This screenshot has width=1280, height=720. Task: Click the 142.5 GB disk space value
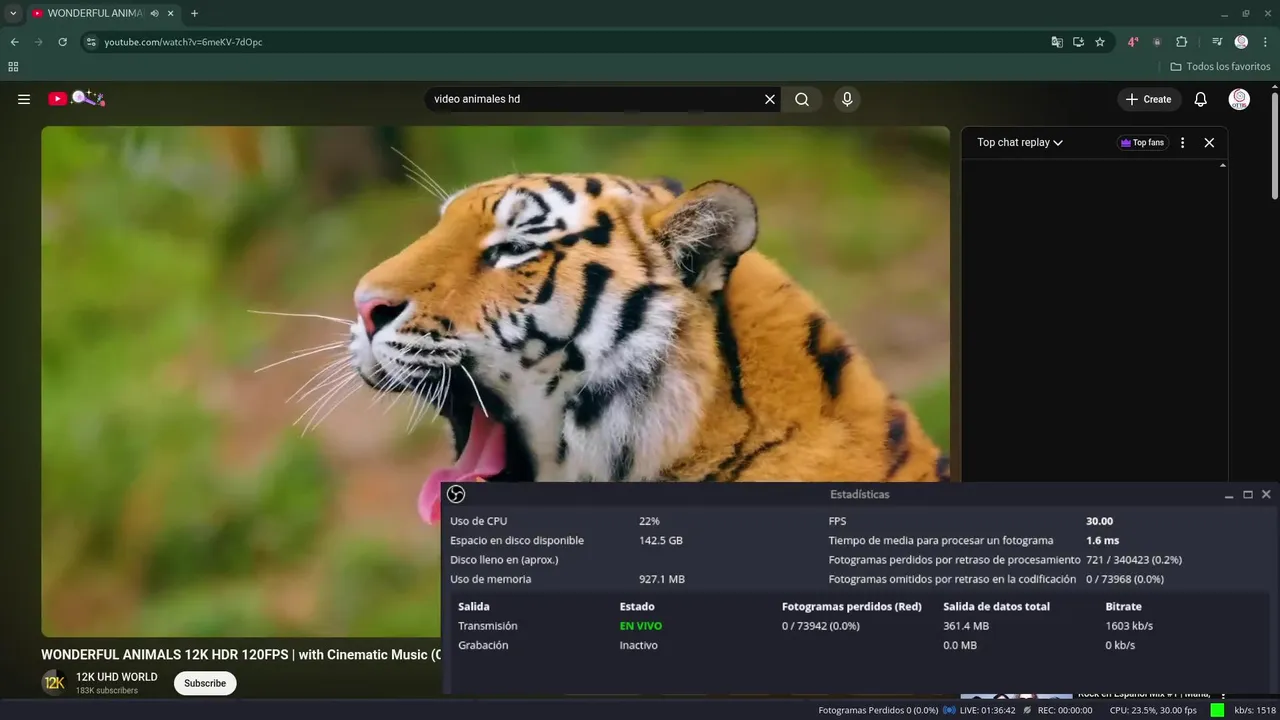tap(661, 540)
